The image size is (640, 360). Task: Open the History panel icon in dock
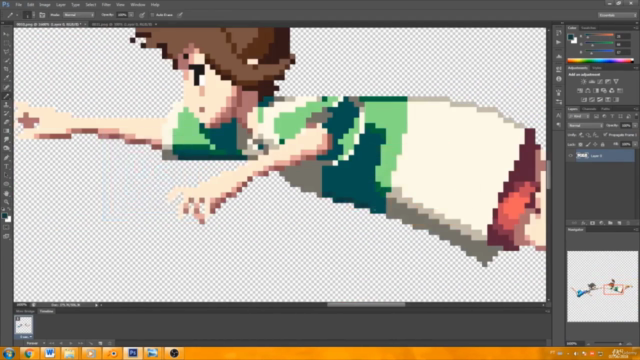(x=559, y=33)
